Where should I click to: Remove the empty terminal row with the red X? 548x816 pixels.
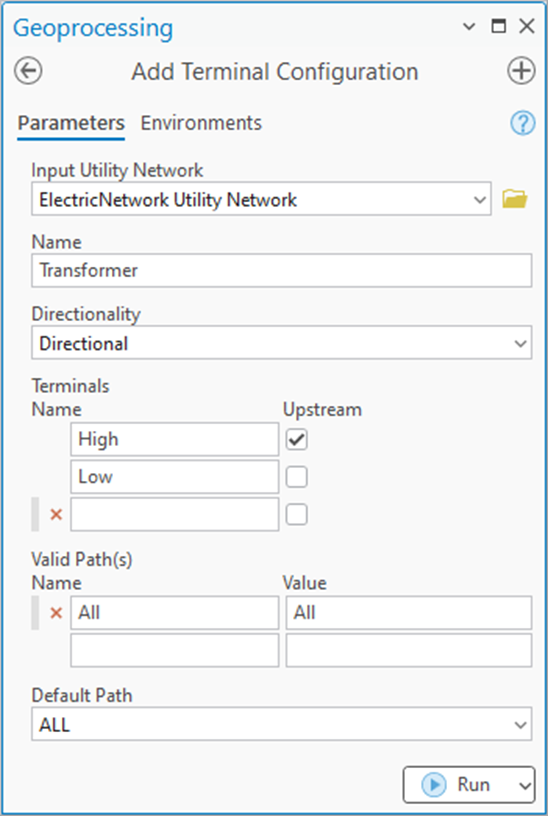pos(56,515)
